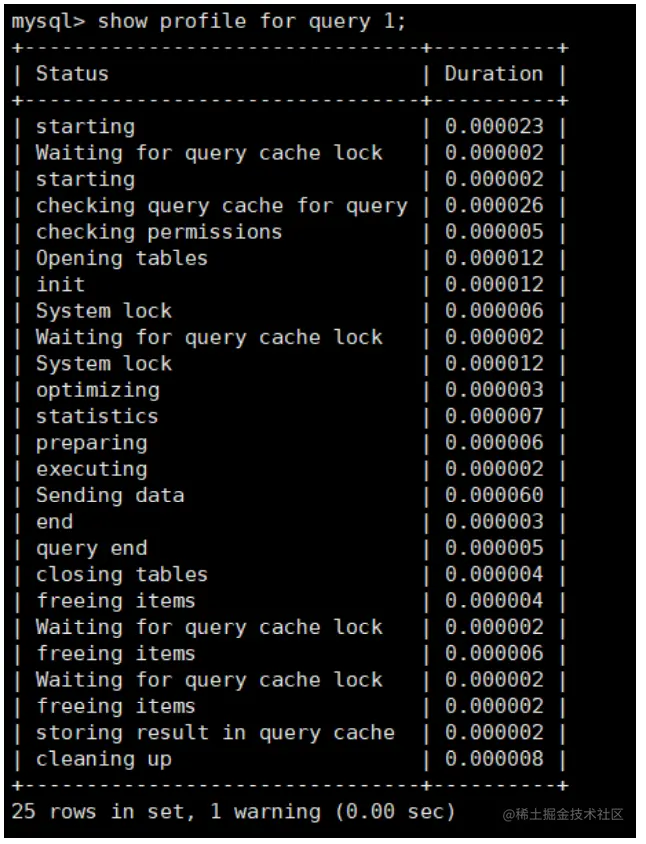The width and height of the screenshot is (646, 844).
Task: Click the 0.000023 duration for starting
Action: pos(494,127)
